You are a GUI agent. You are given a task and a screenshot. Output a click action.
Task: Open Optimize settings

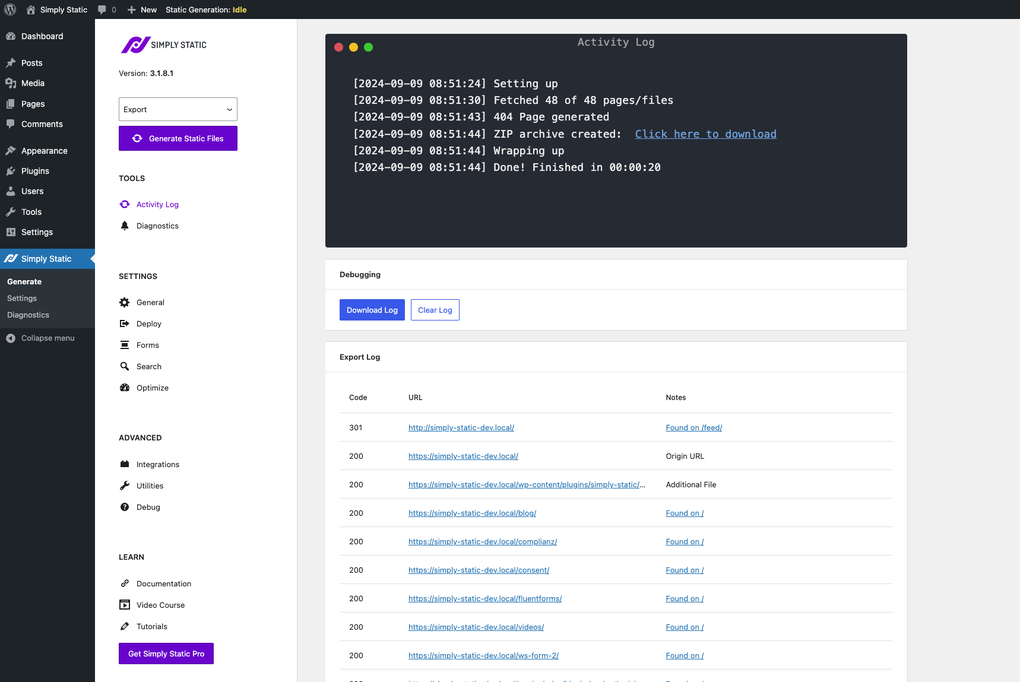tap(151, 387)
